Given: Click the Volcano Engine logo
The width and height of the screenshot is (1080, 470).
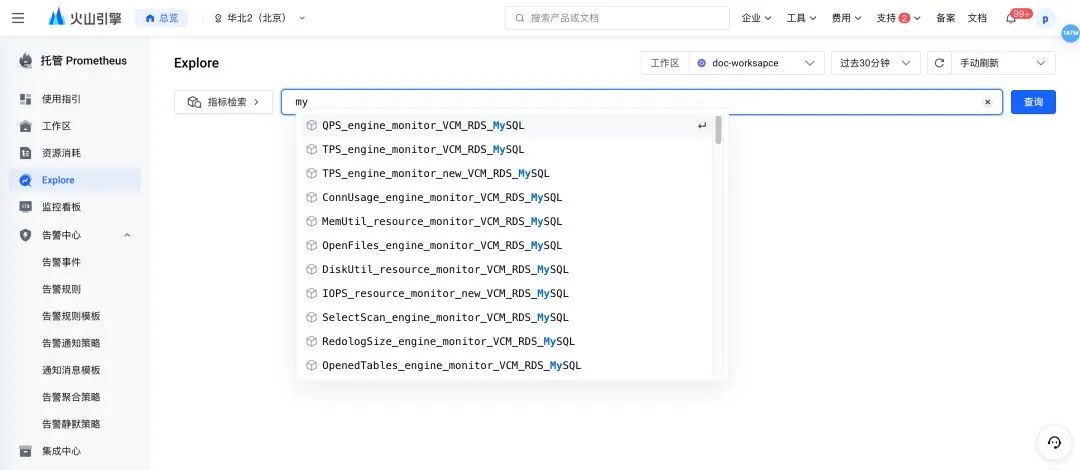Looking at the screenshot, I should [85, 18].
